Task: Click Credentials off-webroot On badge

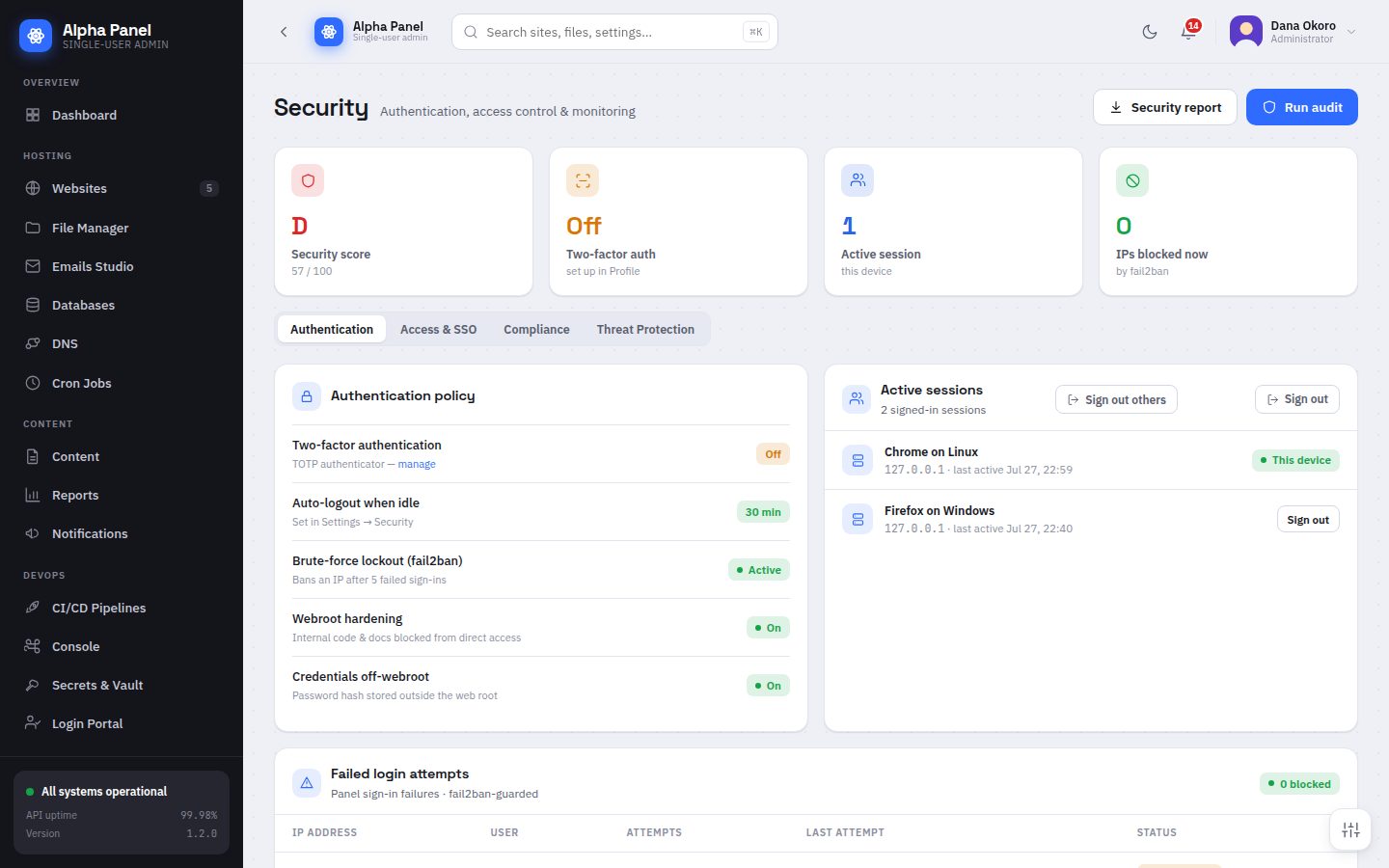Action: 768,686
